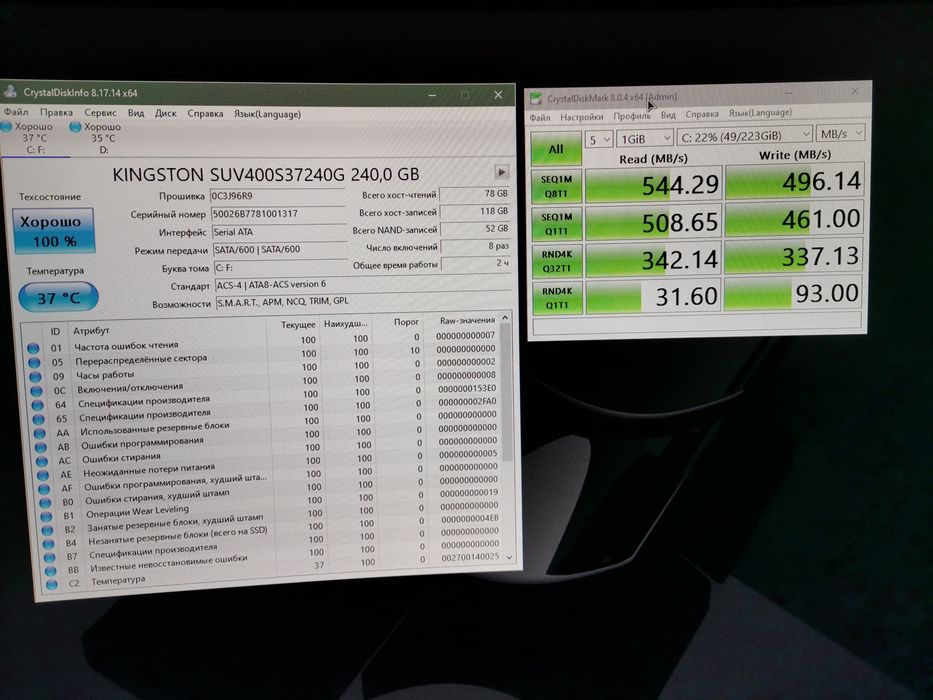Open Язык(Language) menu in CrystalDiskMark
The height and width of the screenshot is (700, 933).
[x=760, y=112]
